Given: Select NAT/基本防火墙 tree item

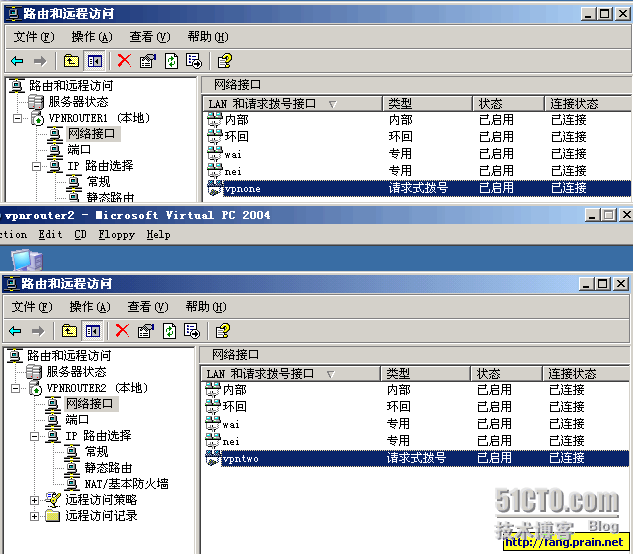Looking at the screenshot, I should (126, 484).
